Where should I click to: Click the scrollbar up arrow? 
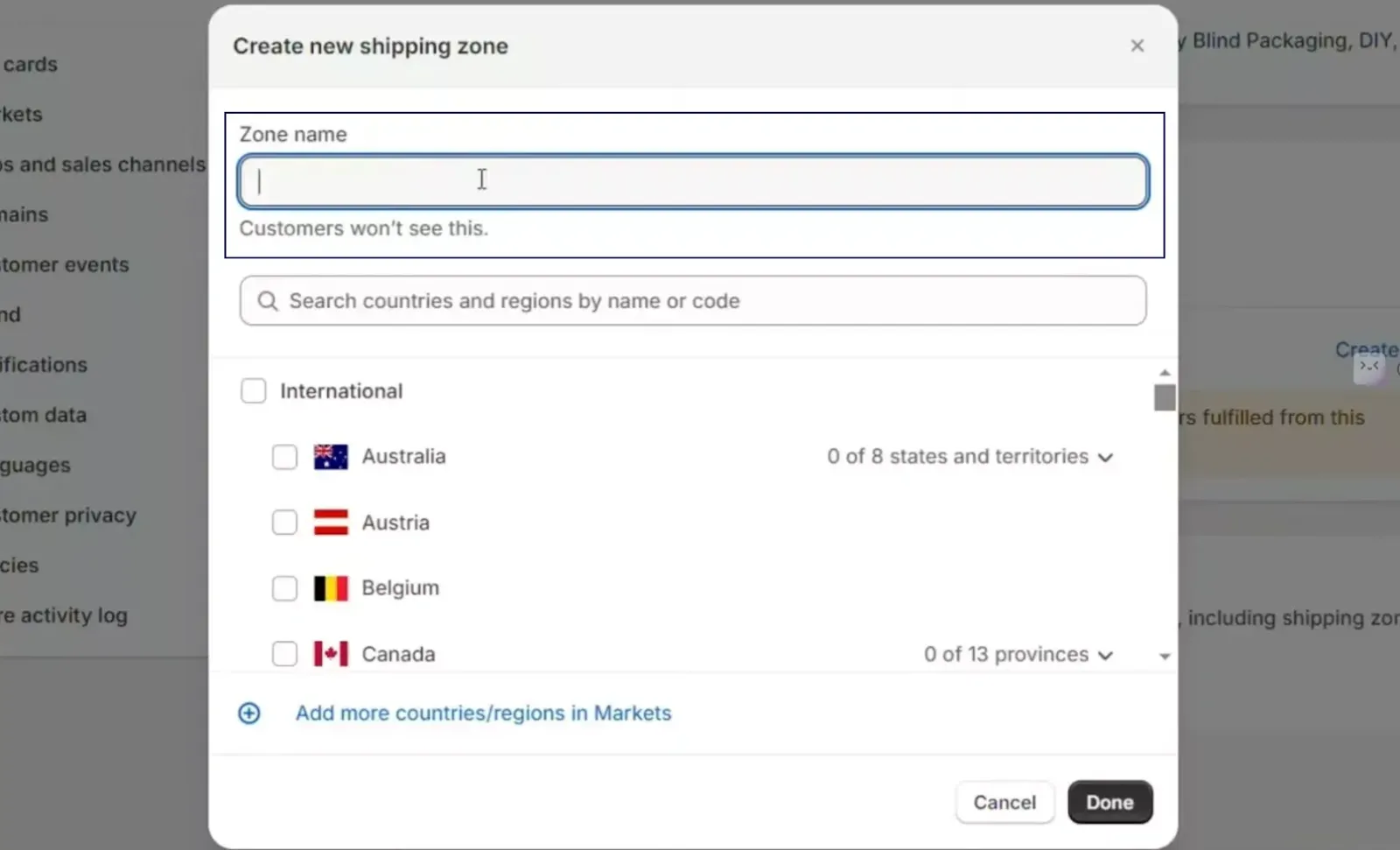tap(1165, 373)
